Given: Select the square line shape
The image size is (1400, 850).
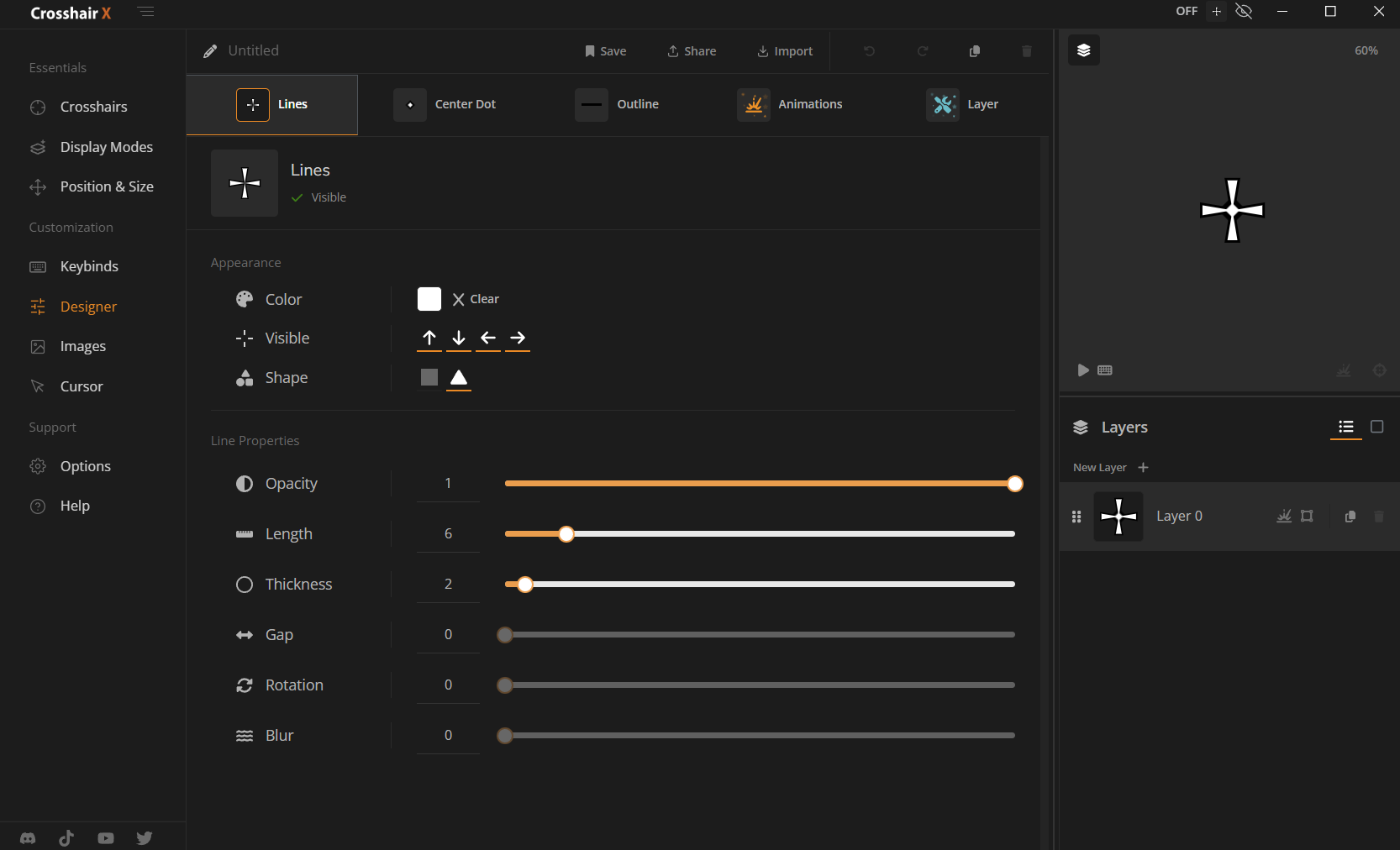Looking at the screenshot, I should click(429, 378).
